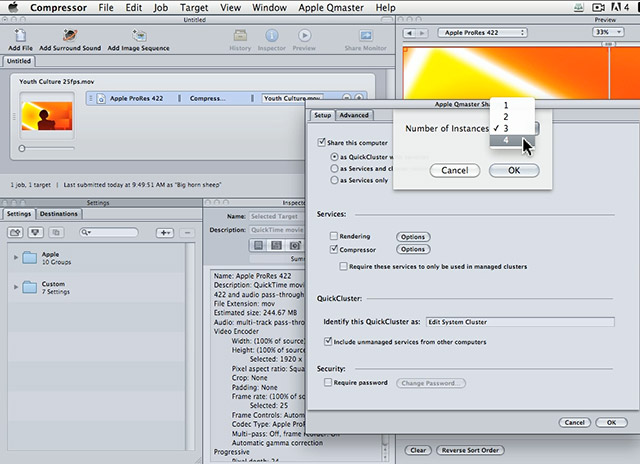
Task: Select as Services and cluster radio option
Action: point(334,169)
